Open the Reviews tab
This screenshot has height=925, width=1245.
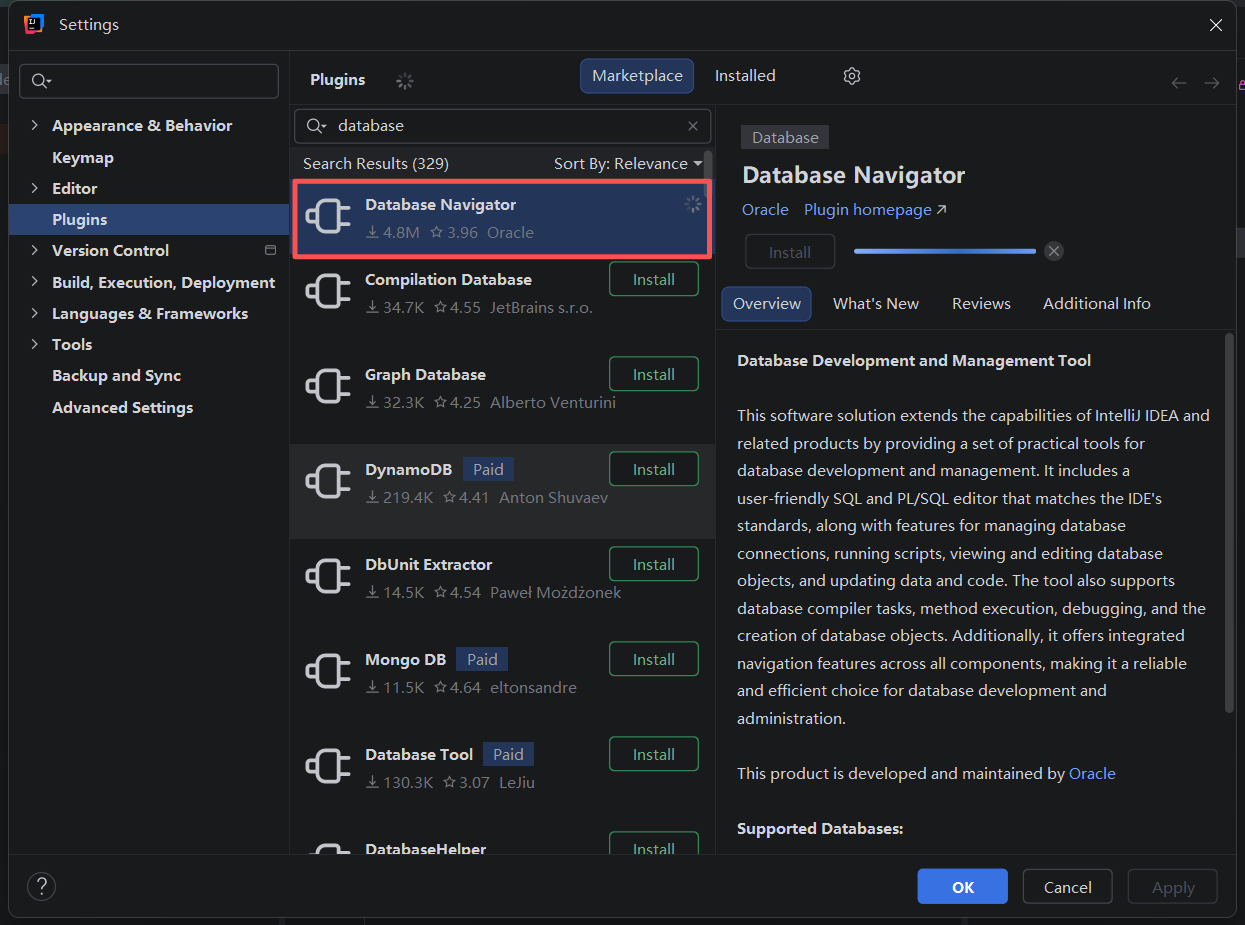click(x=981, y=304)
